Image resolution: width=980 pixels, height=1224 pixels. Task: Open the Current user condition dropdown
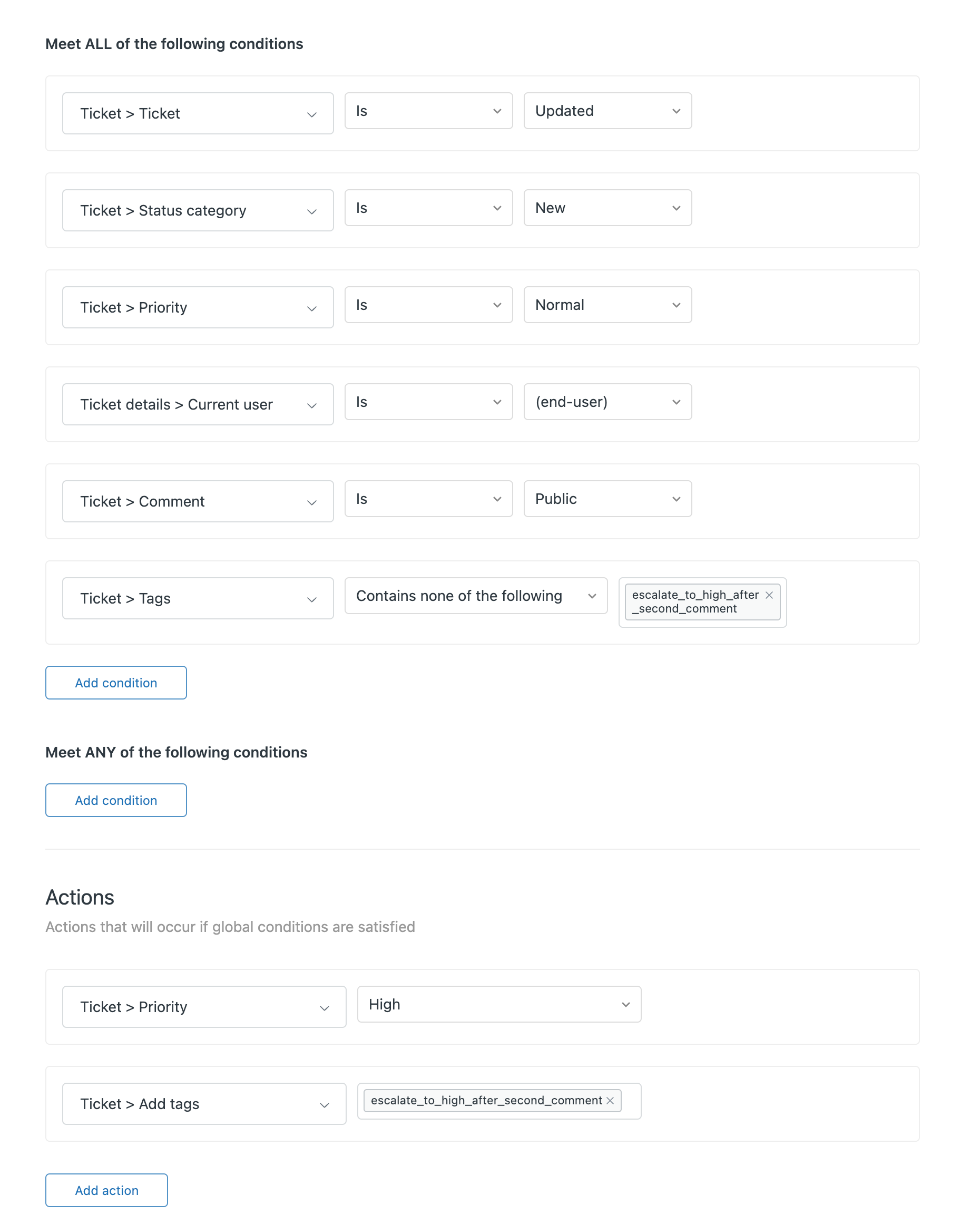click(197, 404)
